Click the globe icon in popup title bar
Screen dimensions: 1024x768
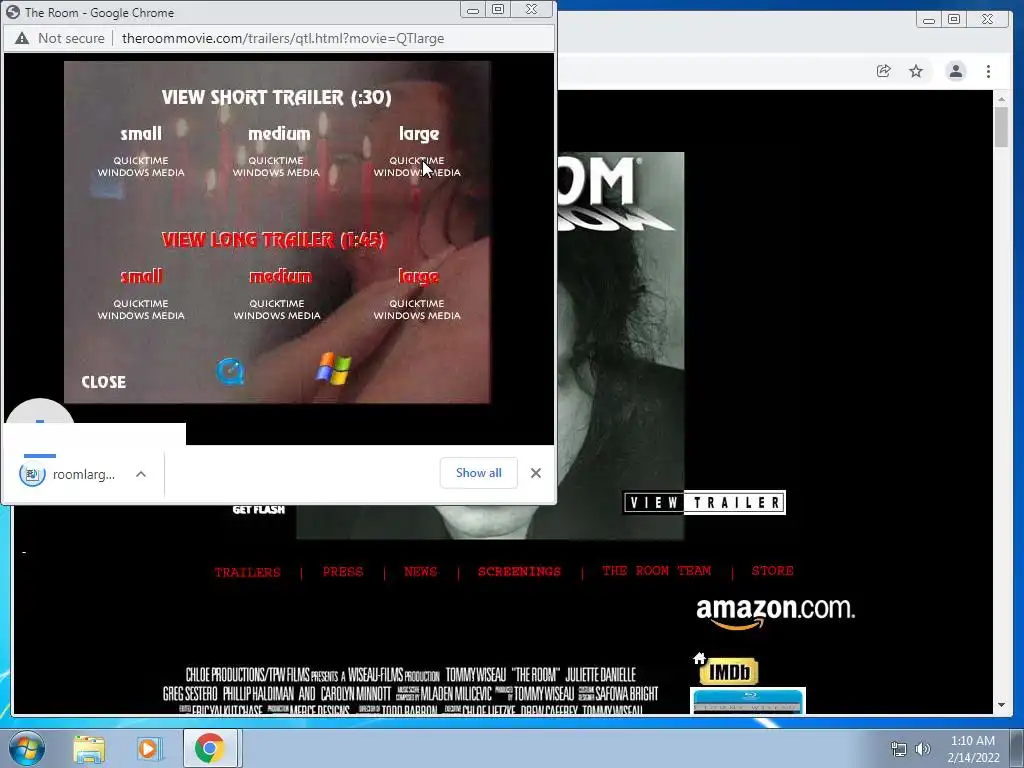point(12,12)
